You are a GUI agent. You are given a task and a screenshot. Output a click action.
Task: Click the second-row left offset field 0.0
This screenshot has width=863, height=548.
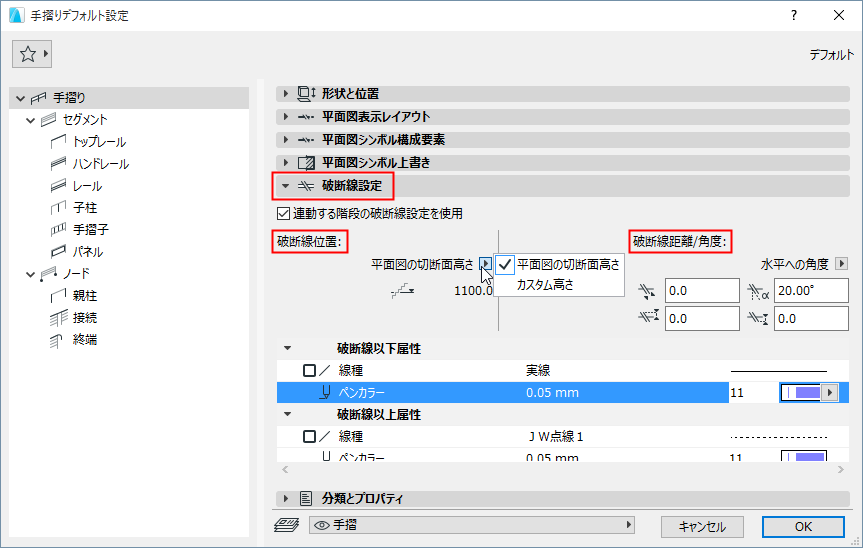coord(702,319)
